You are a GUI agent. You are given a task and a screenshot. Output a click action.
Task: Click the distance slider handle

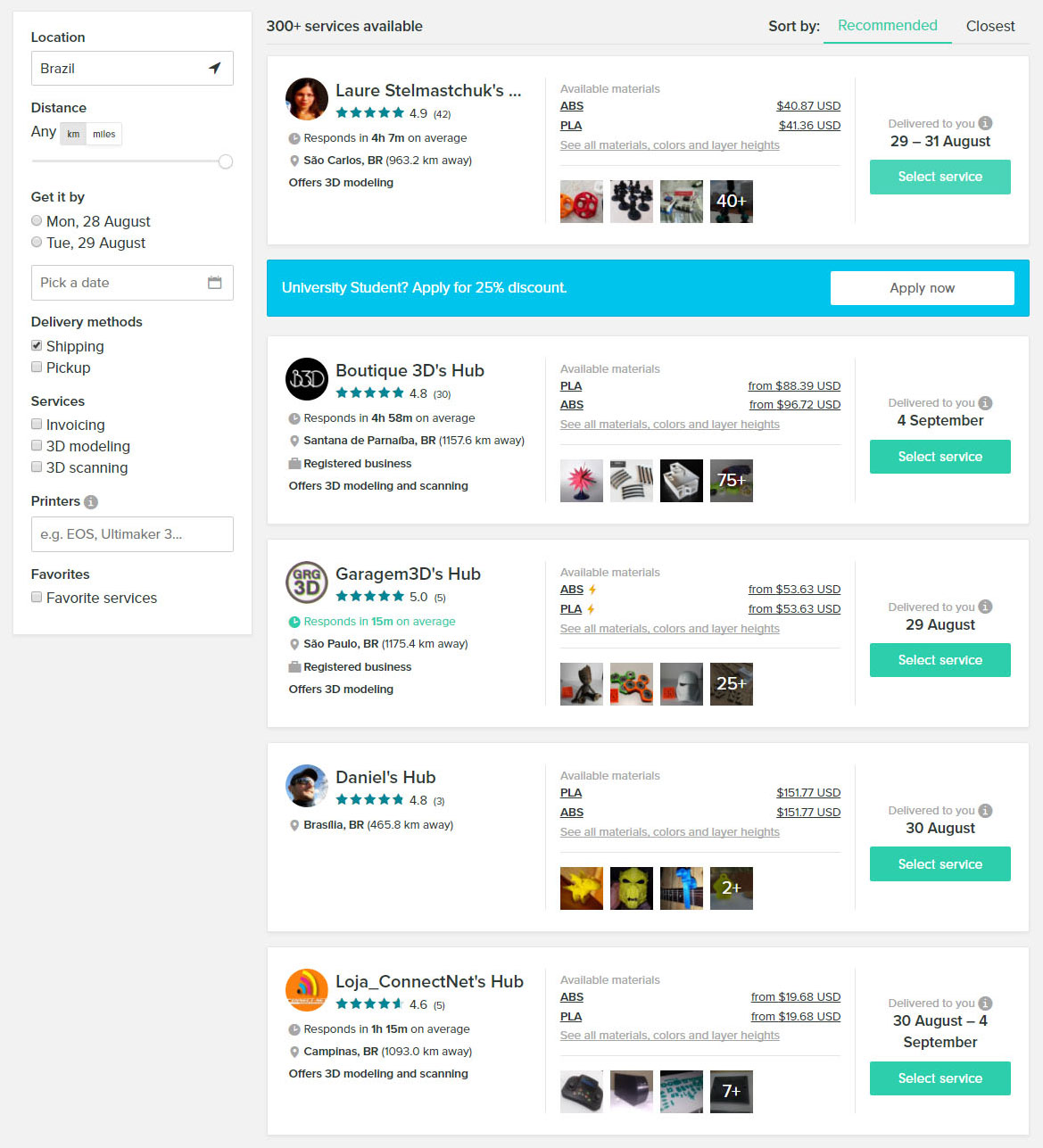point(226,161)
